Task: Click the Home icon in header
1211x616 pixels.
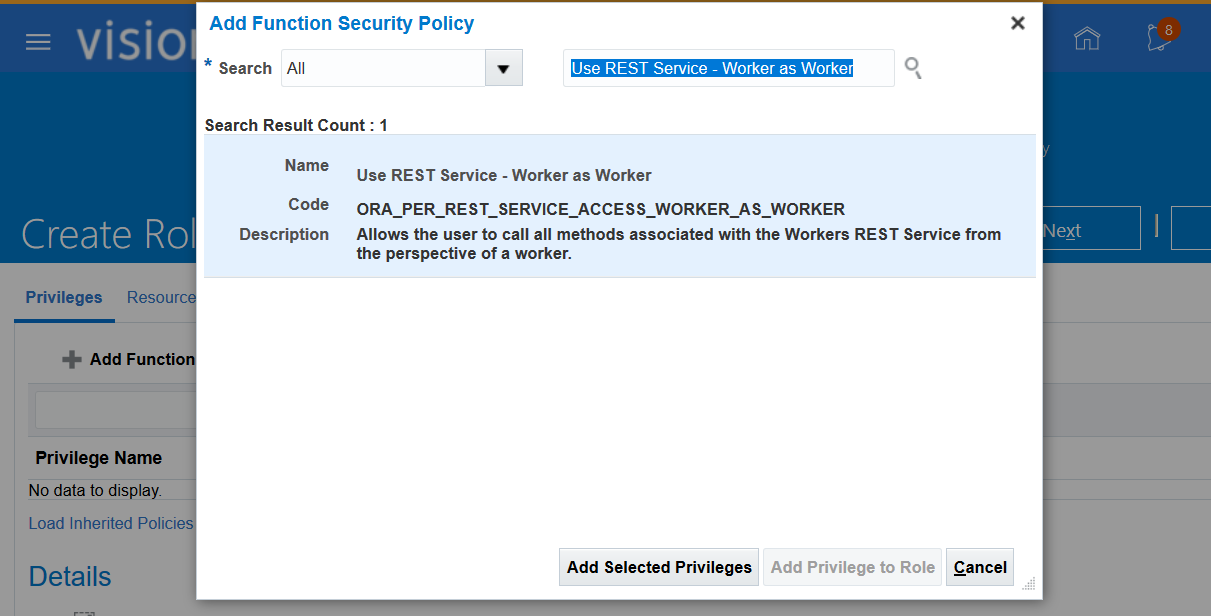Action: (1086, 39)
